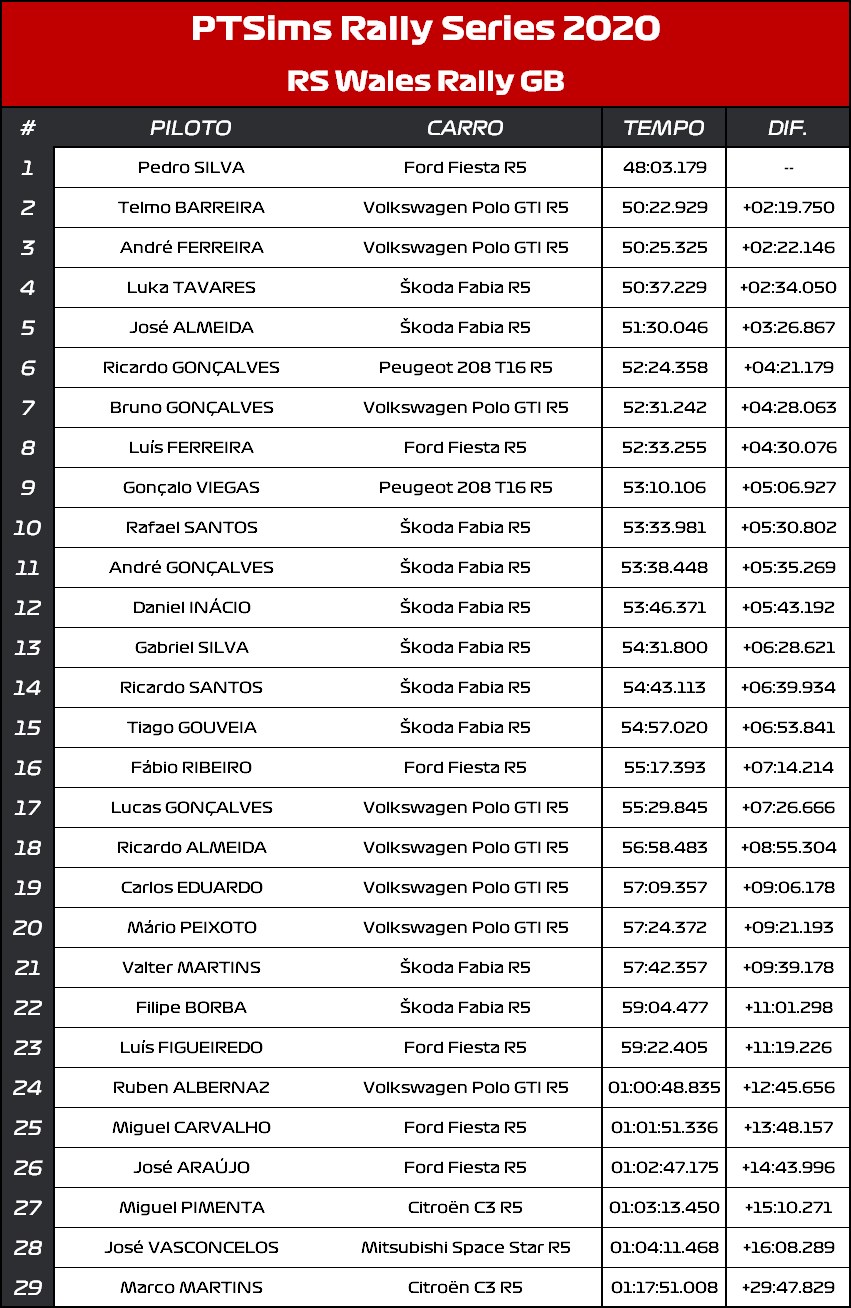The image size is (851, 1308).
Task: Select the Pedro SILVA driver name
Action: coord(191,168)
